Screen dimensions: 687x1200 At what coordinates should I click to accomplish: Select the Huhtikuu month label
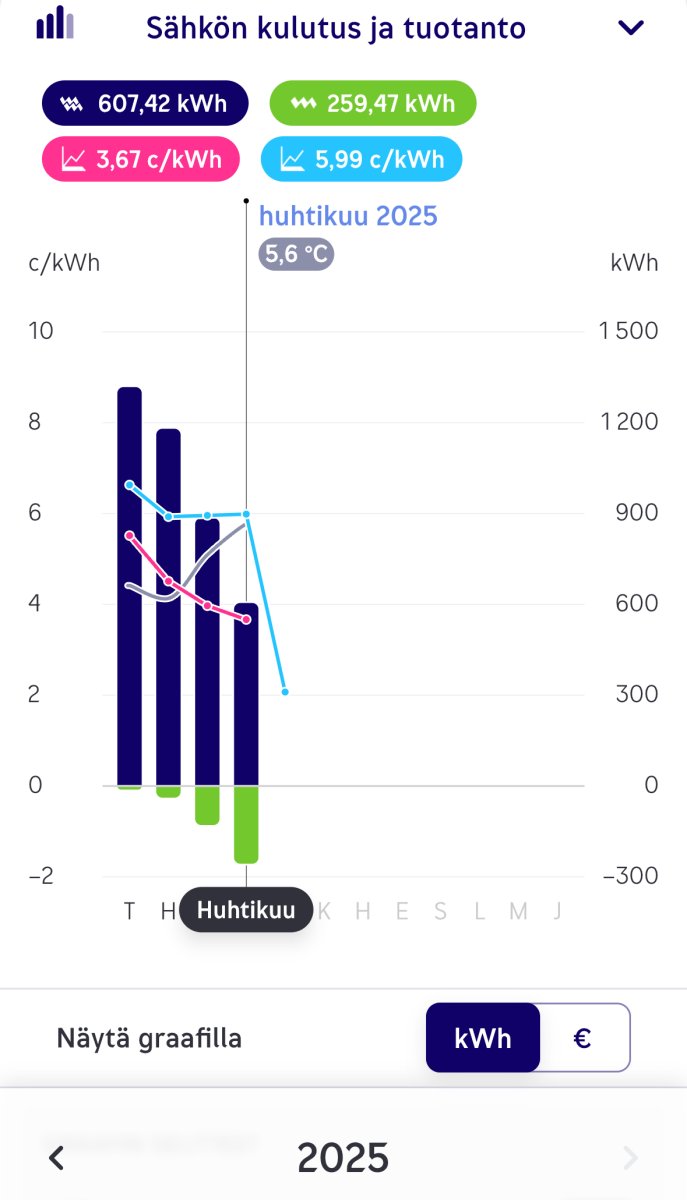tap(246, 910)
